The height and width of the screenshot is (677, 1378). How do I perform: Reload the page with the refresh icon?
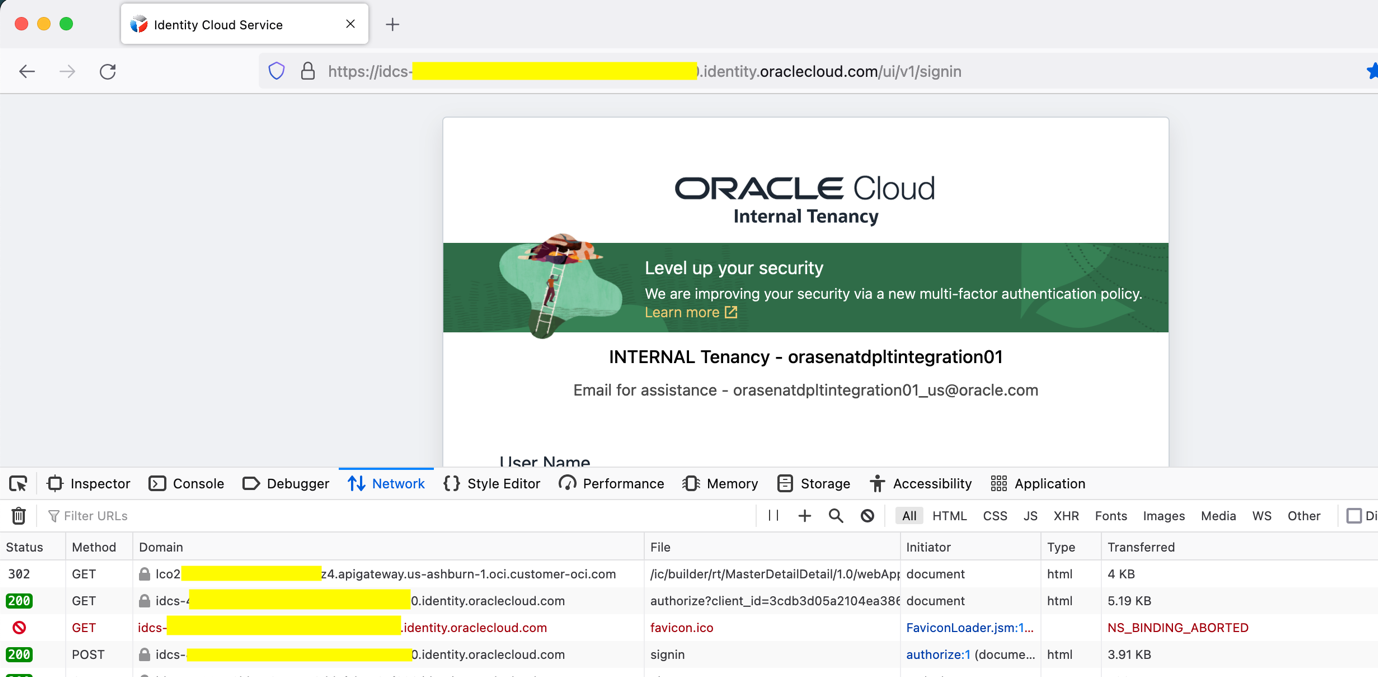[x=108, y=72]
